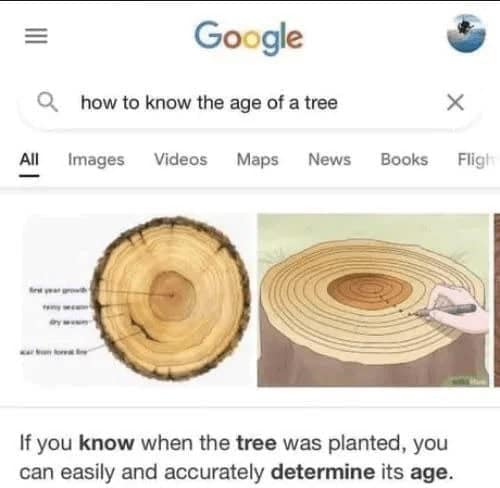Viewport: 500px width, 488px height.
Task: Click the 'first year growth' label on image
Action: (59, 290)
